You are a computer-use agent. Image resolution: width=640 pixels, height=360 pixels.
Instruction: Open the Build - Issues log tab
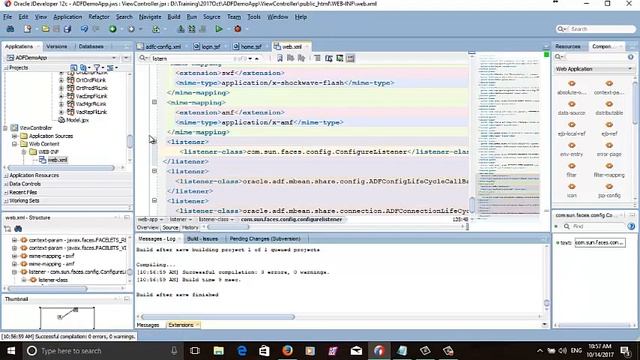tap(202, 239)
